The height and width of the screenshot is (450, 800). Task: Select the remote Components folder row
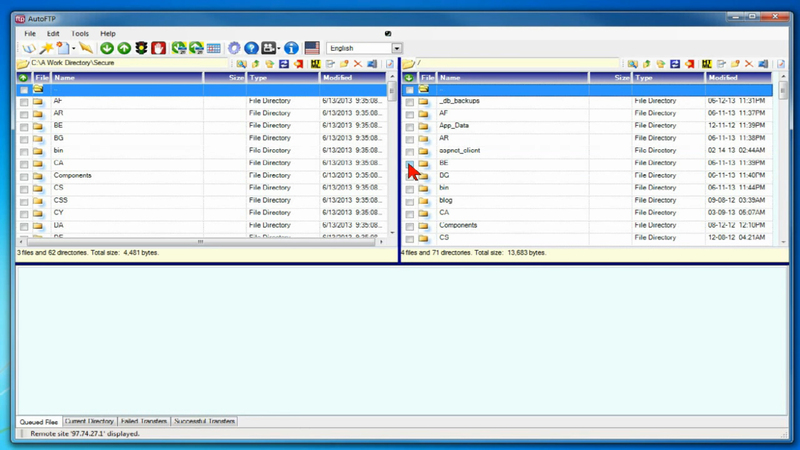(587, 225)
